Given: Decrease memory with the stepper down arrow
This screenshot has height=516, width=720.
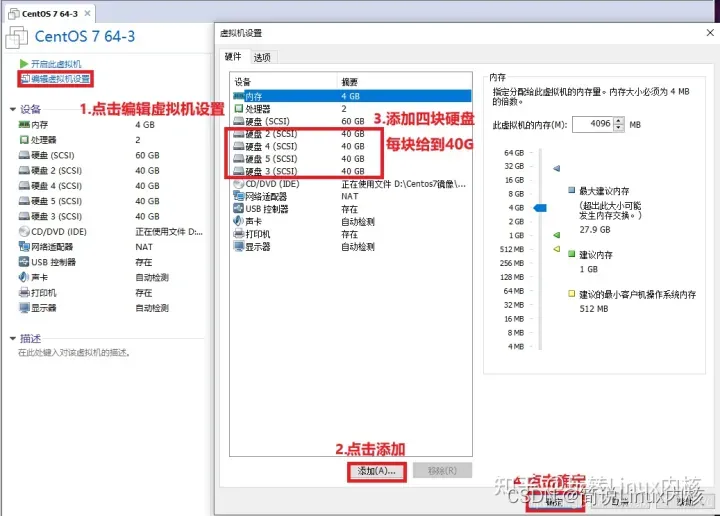Looking at the screenshot, I should coord(619,128).
